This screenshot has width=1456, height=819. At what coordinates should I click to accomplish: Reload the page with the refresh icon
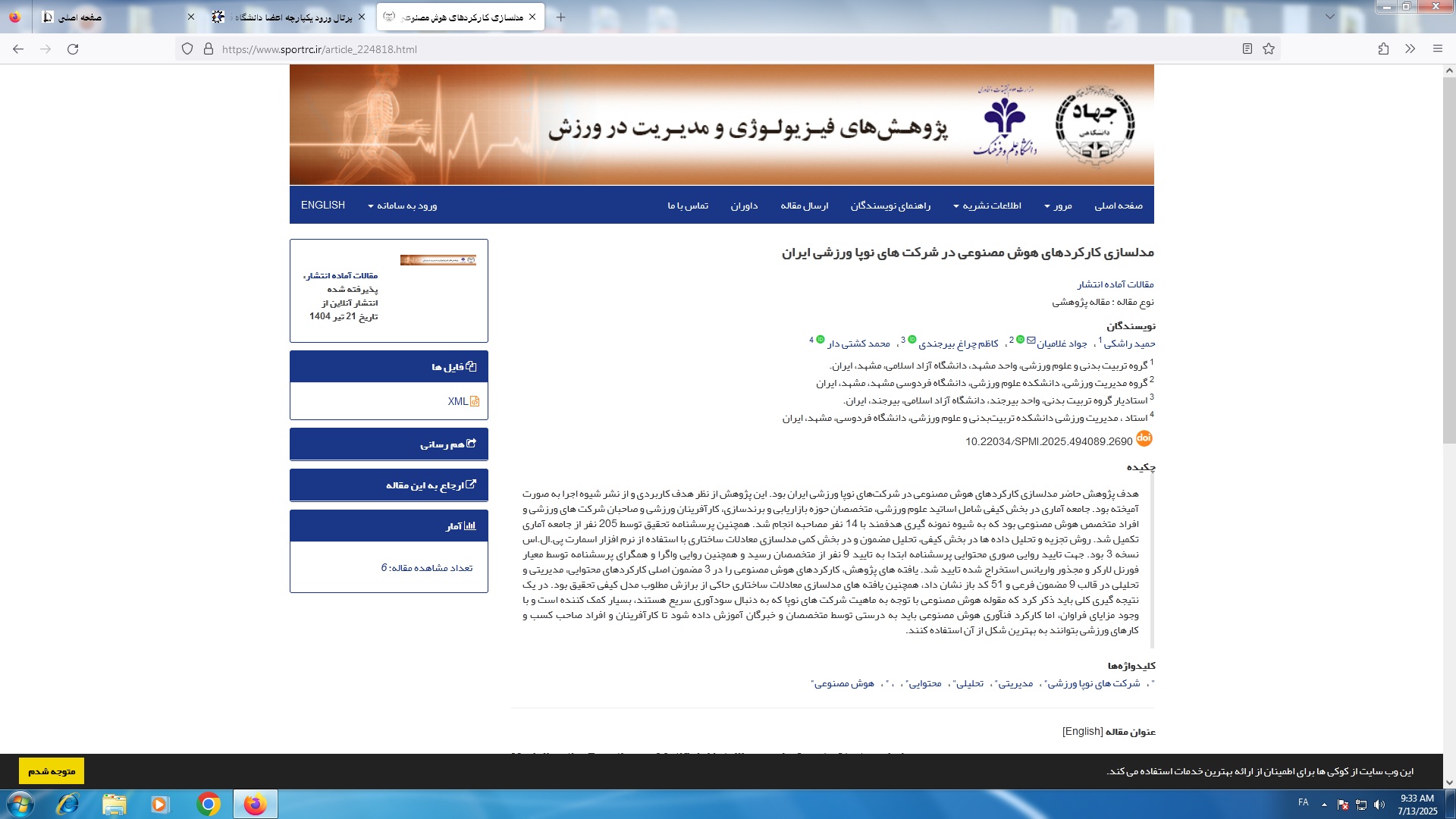click(x=73, y=49)
